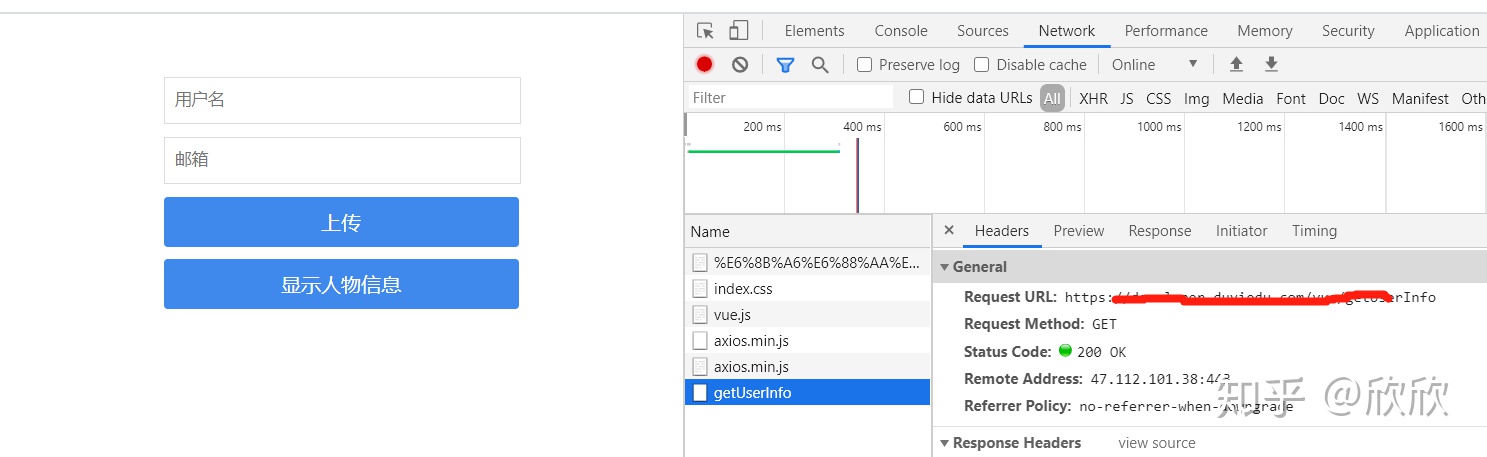Clear the network log
The image size is (1487, 457).
(740, 64)
